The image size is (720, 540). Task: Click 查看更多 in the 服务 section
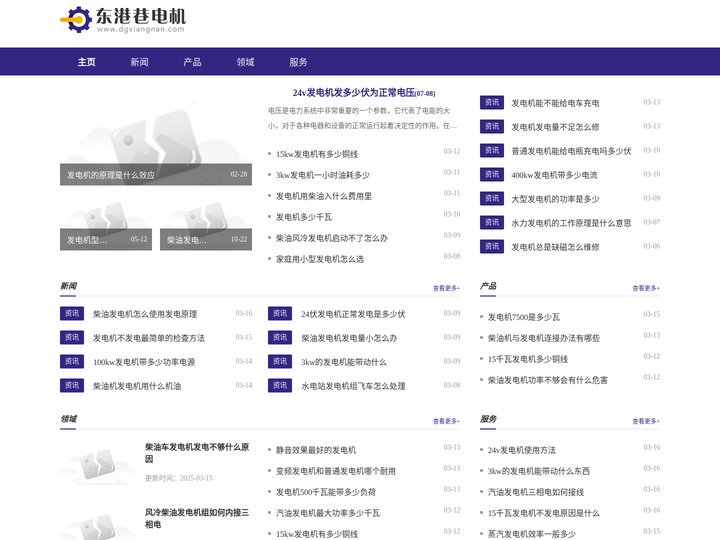[646, 421]
